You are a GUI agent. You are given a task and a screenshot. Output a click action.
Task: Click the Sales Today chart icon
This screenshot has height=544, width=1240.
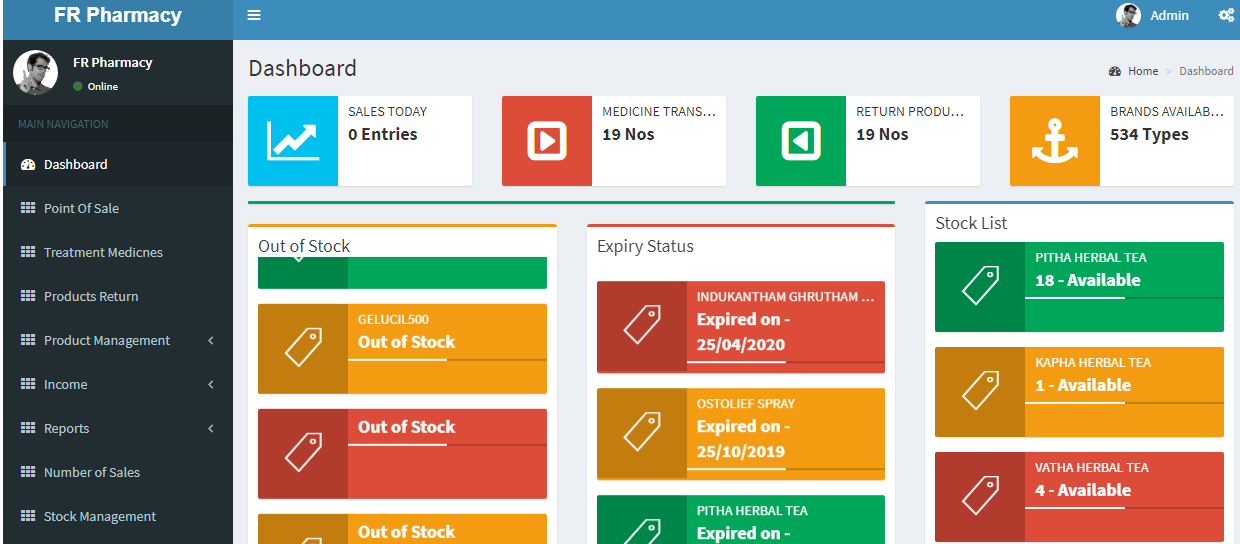point(292,141)
